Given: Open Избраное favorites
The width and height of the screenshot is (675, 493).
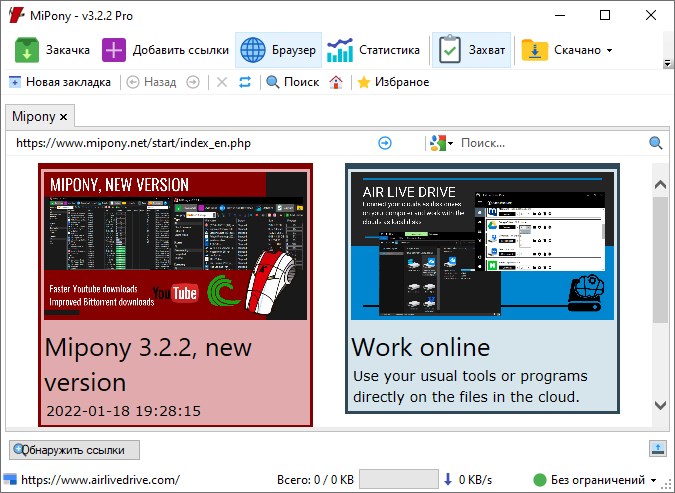Looking at the screenshot, I should click(x=393, y=82).
